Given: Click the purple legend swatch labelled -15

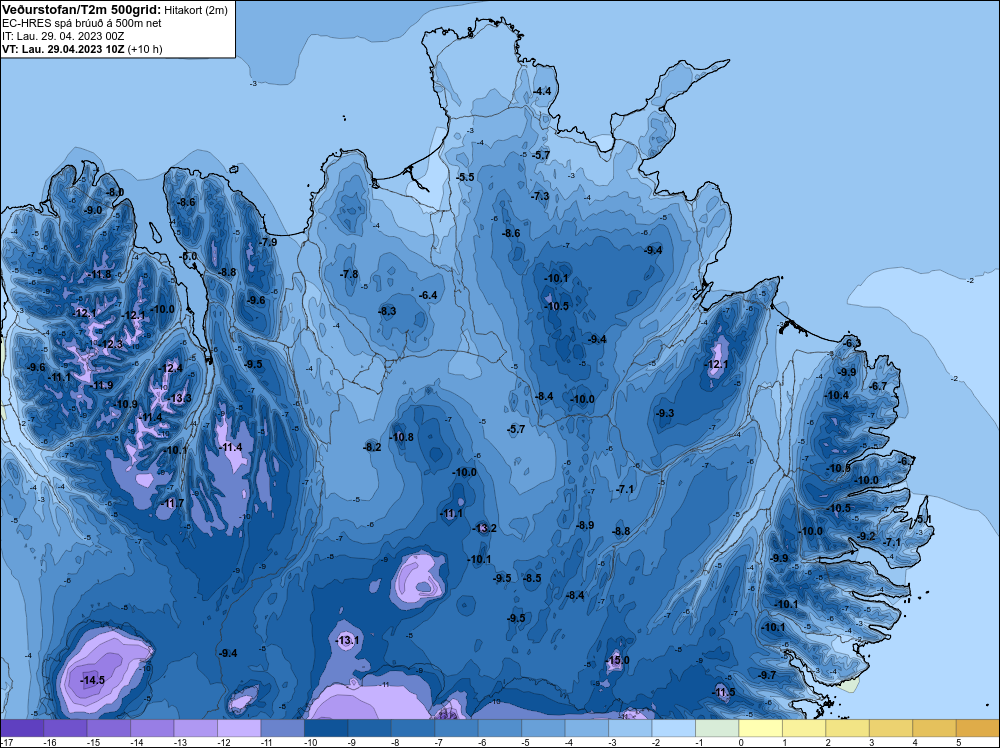Looking at the screenshot, I should [x=108, y=728].
